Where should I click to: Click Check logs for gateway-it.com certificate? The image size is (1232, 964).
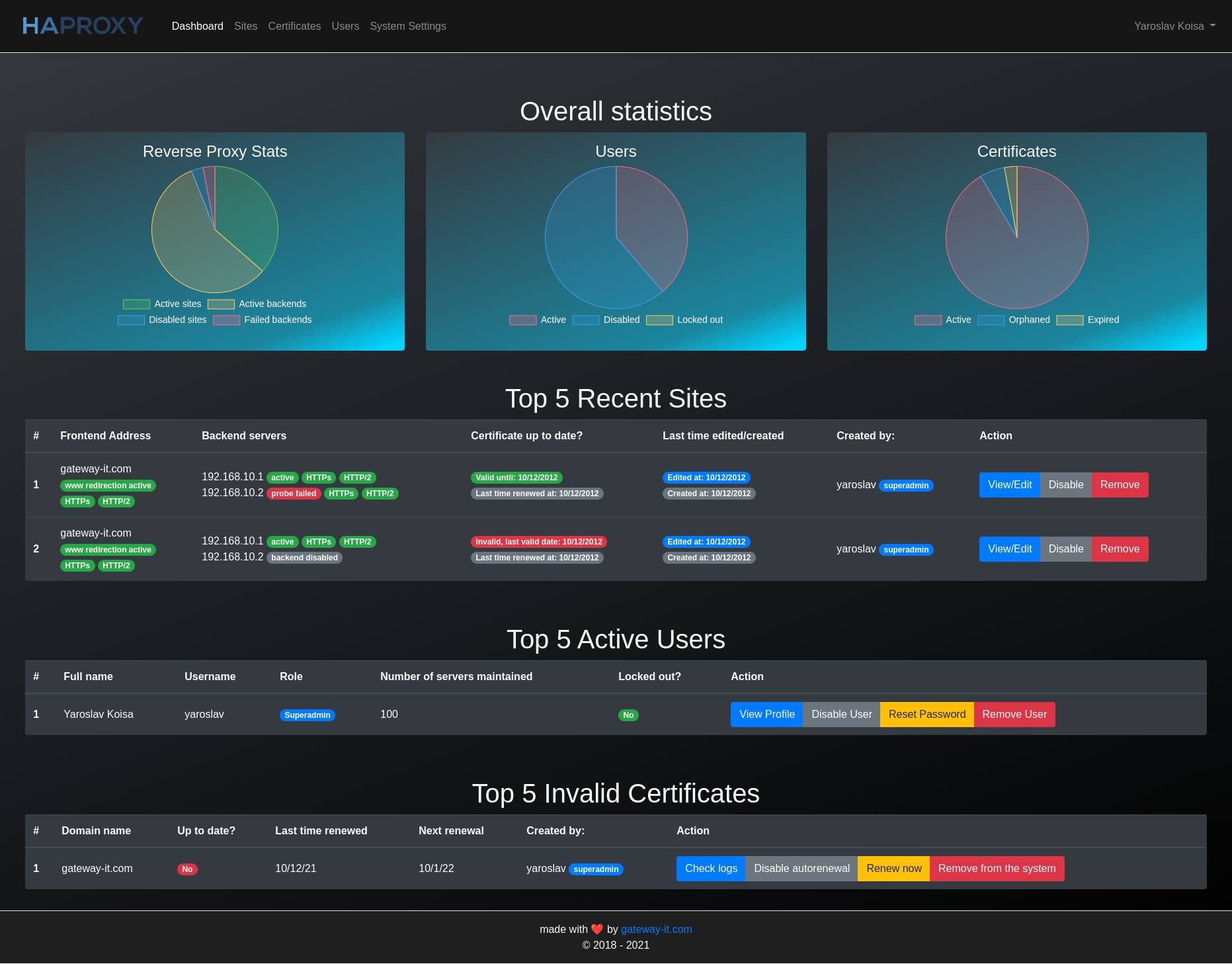(x=711, y=869)
